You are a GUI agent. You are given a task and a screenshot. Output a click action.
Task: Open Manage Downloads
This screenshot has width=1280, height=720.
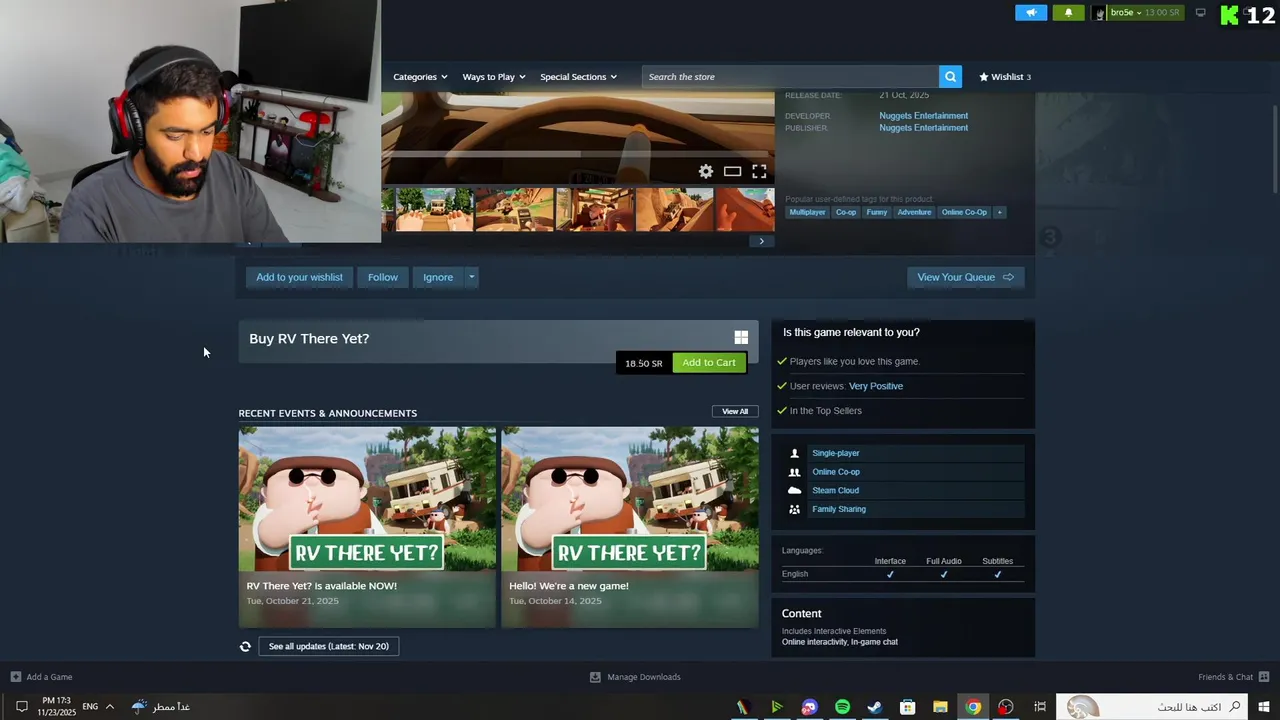(x=635, y=677)
